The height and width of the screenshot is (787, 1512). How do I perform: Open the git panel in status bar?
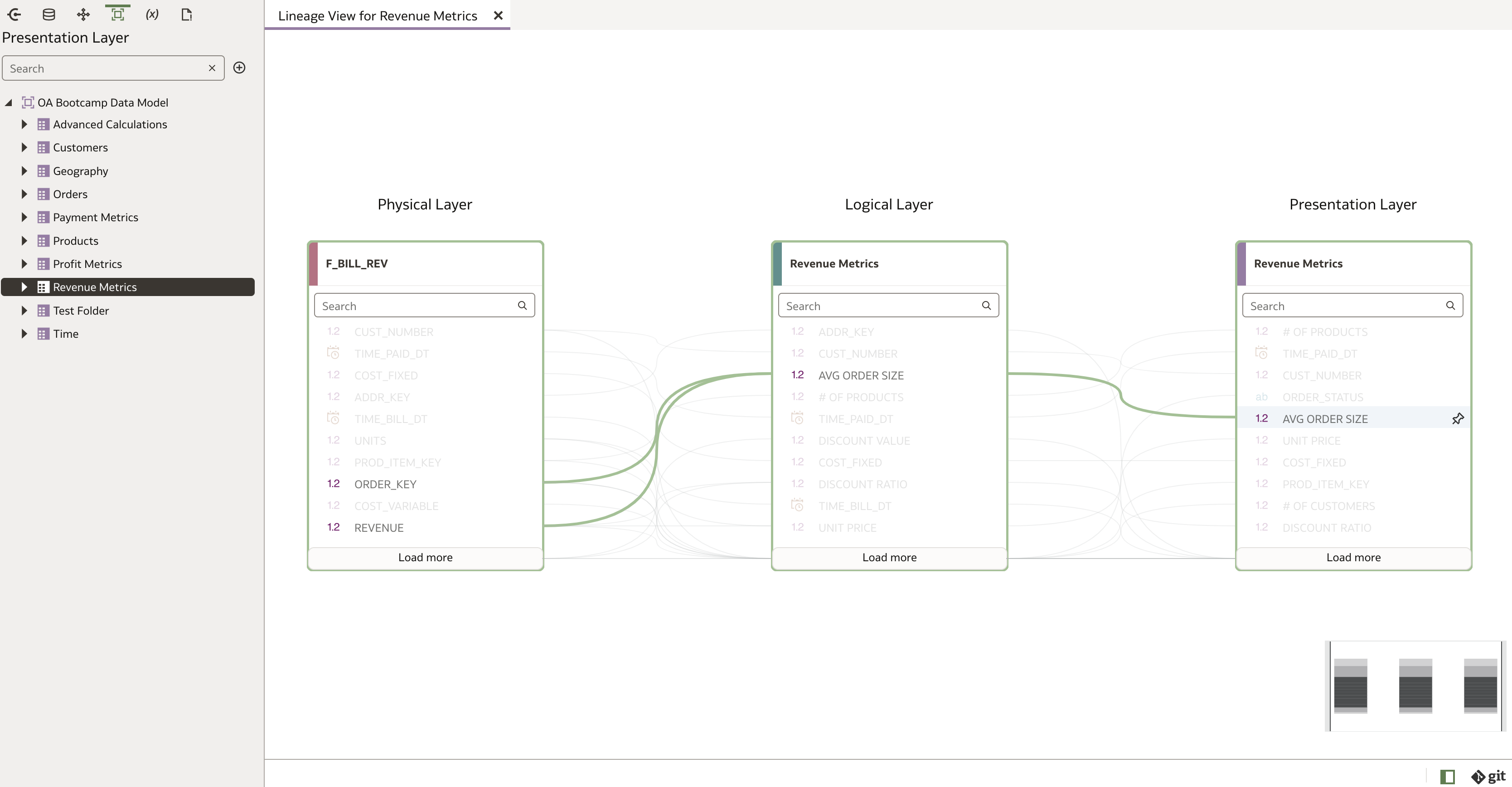click(1489, 776)
